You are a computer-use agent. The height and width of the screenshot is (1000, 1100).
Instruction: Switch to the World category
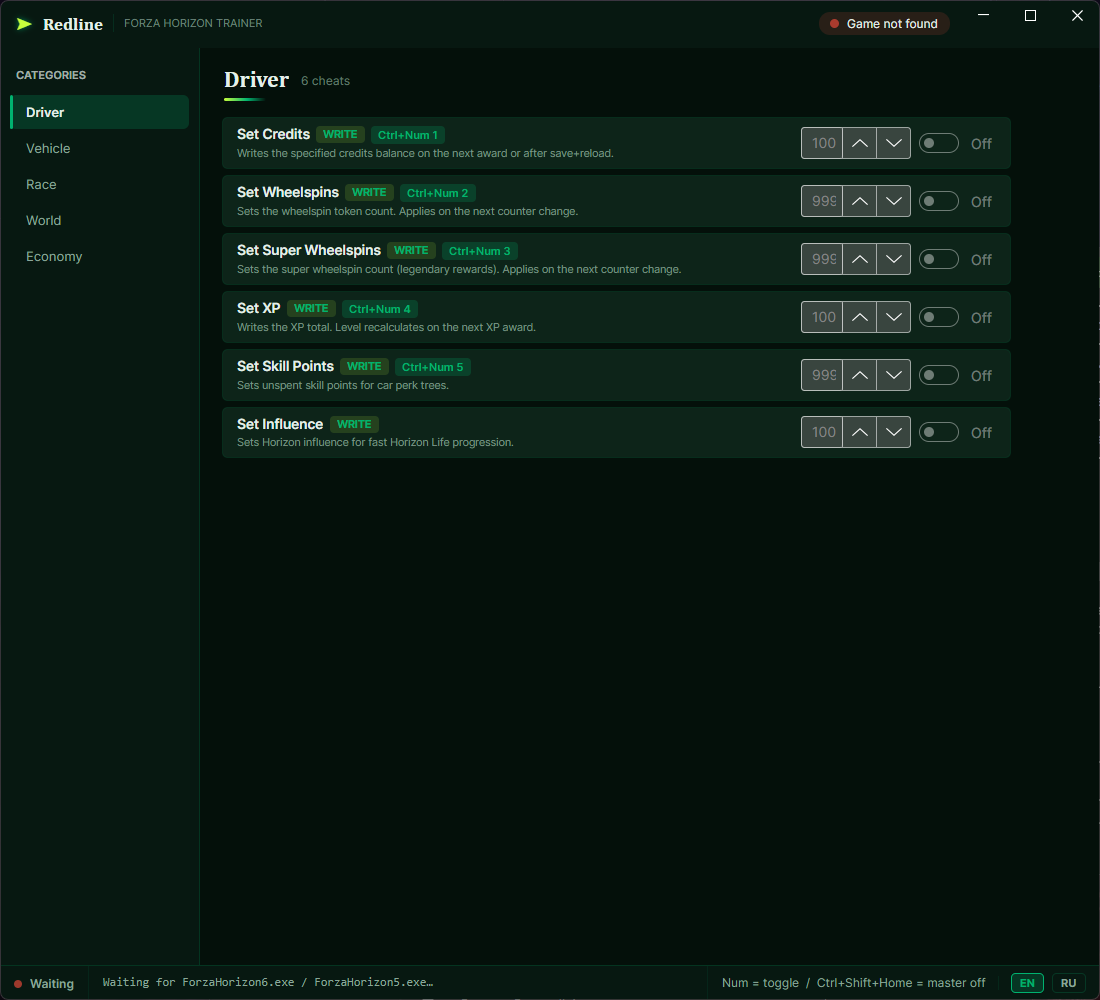100,220
